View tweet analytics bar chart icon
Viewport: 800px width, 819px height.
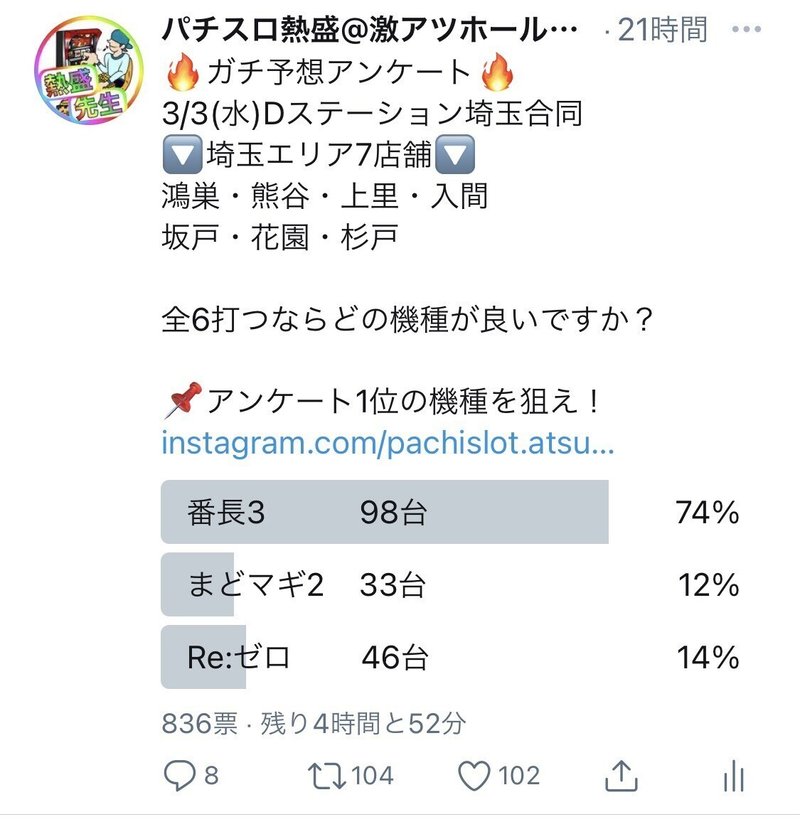tap(734, 775)
